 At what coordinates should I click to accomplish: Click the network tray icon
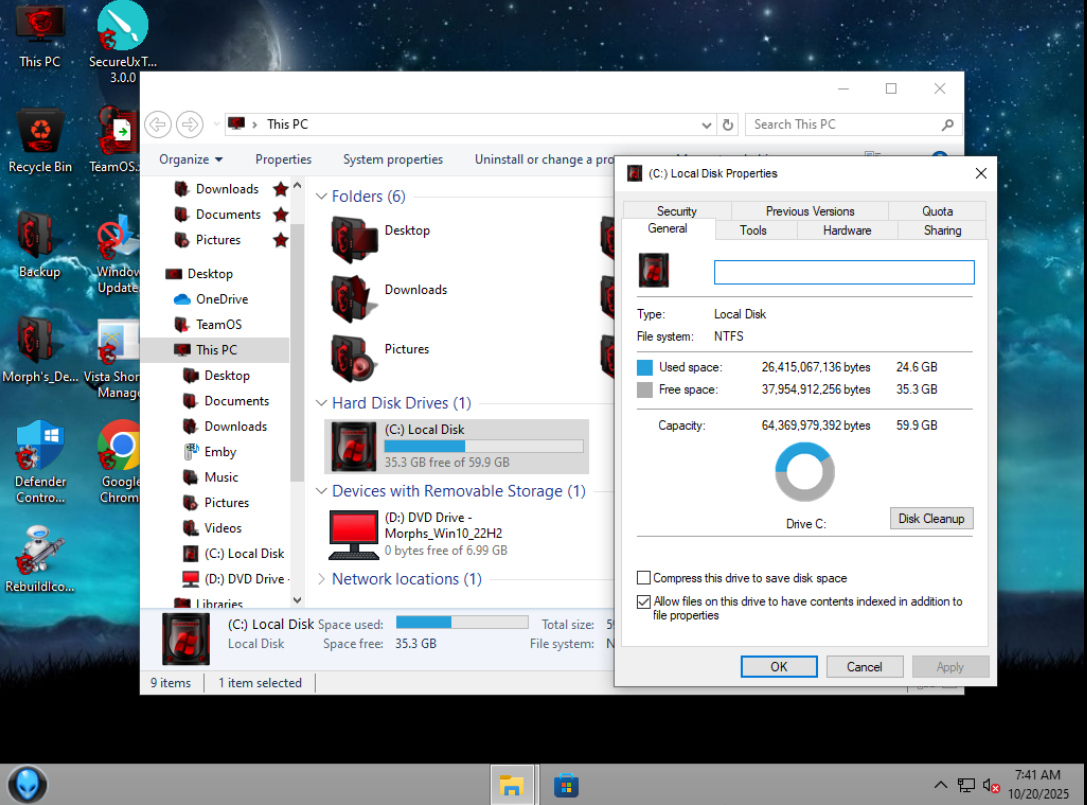[966, 785]
